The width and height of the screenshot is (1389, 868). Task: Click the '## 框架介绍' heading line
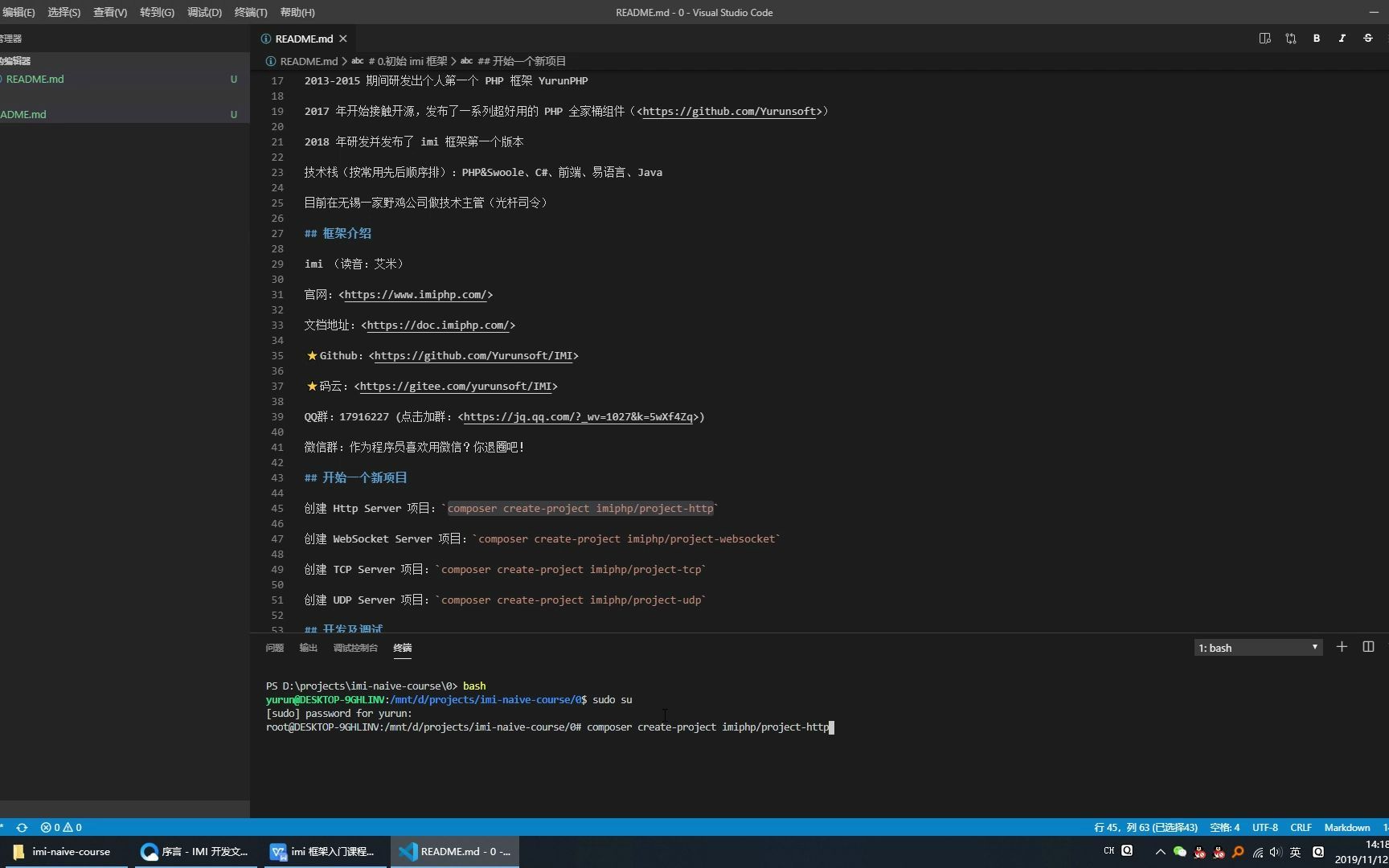(x=338, y=234)
